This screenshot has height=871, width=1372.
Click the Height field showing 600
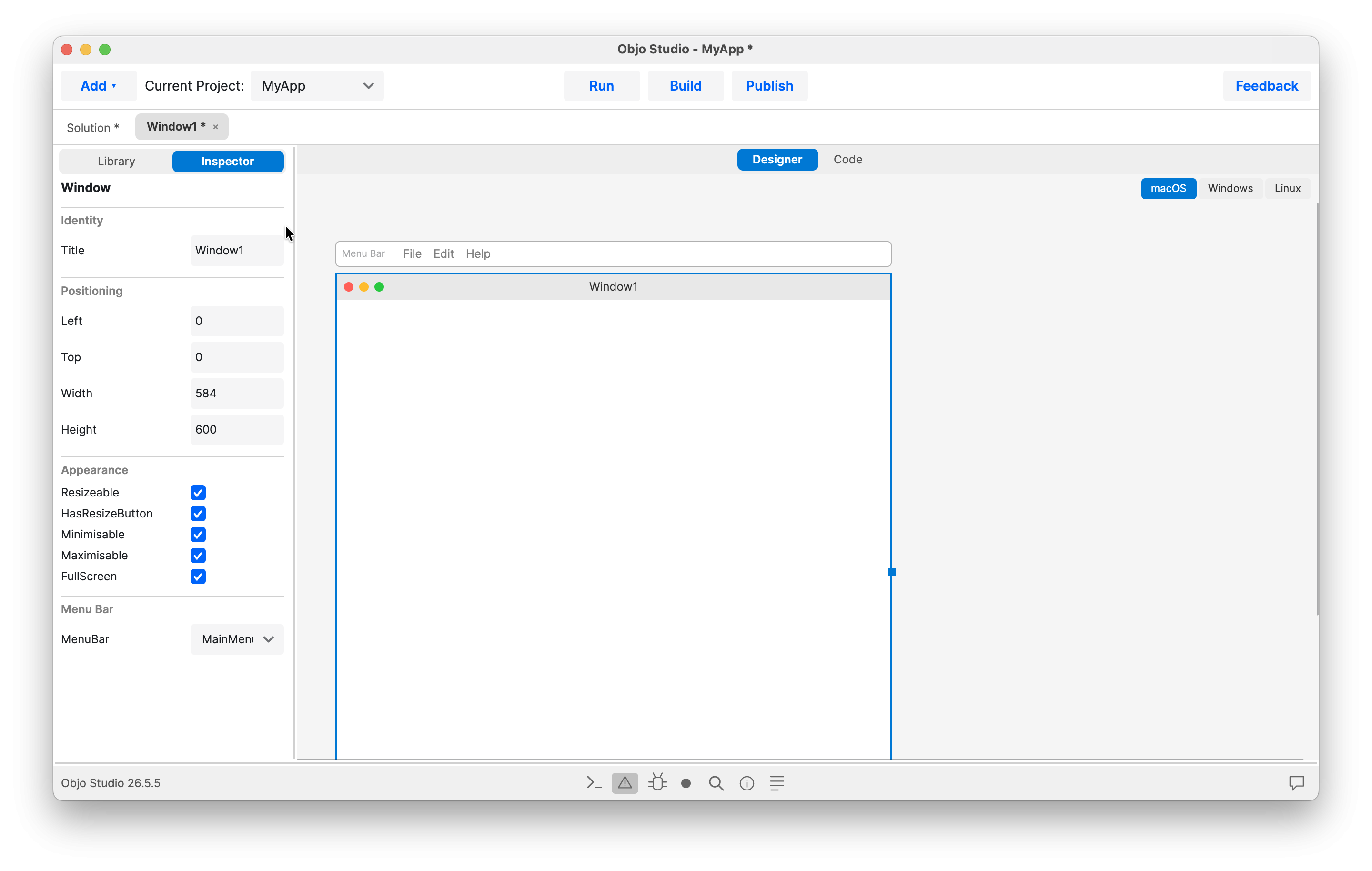[237, 430]
